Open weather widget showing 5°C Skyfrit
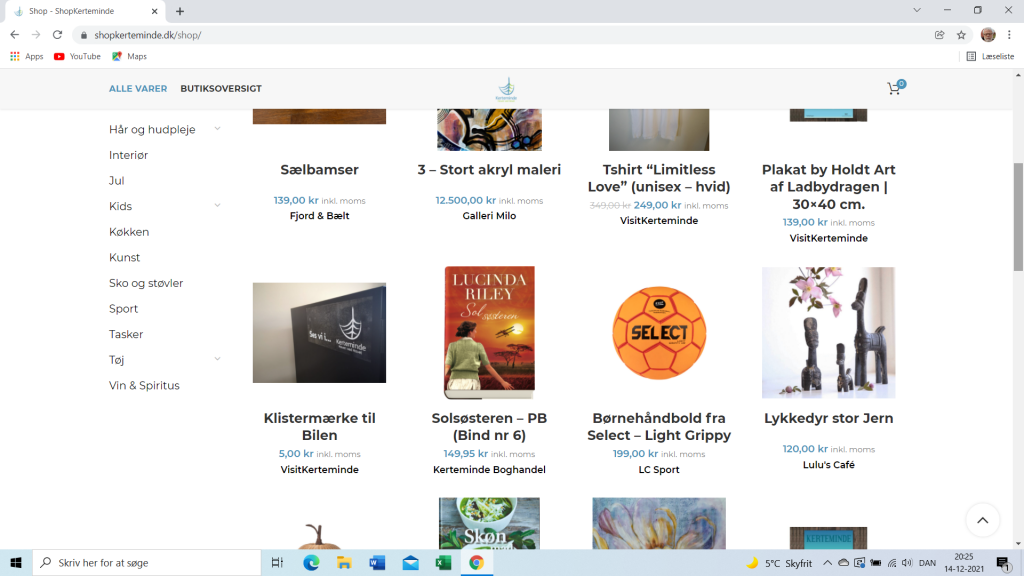 tap(779, 563)
